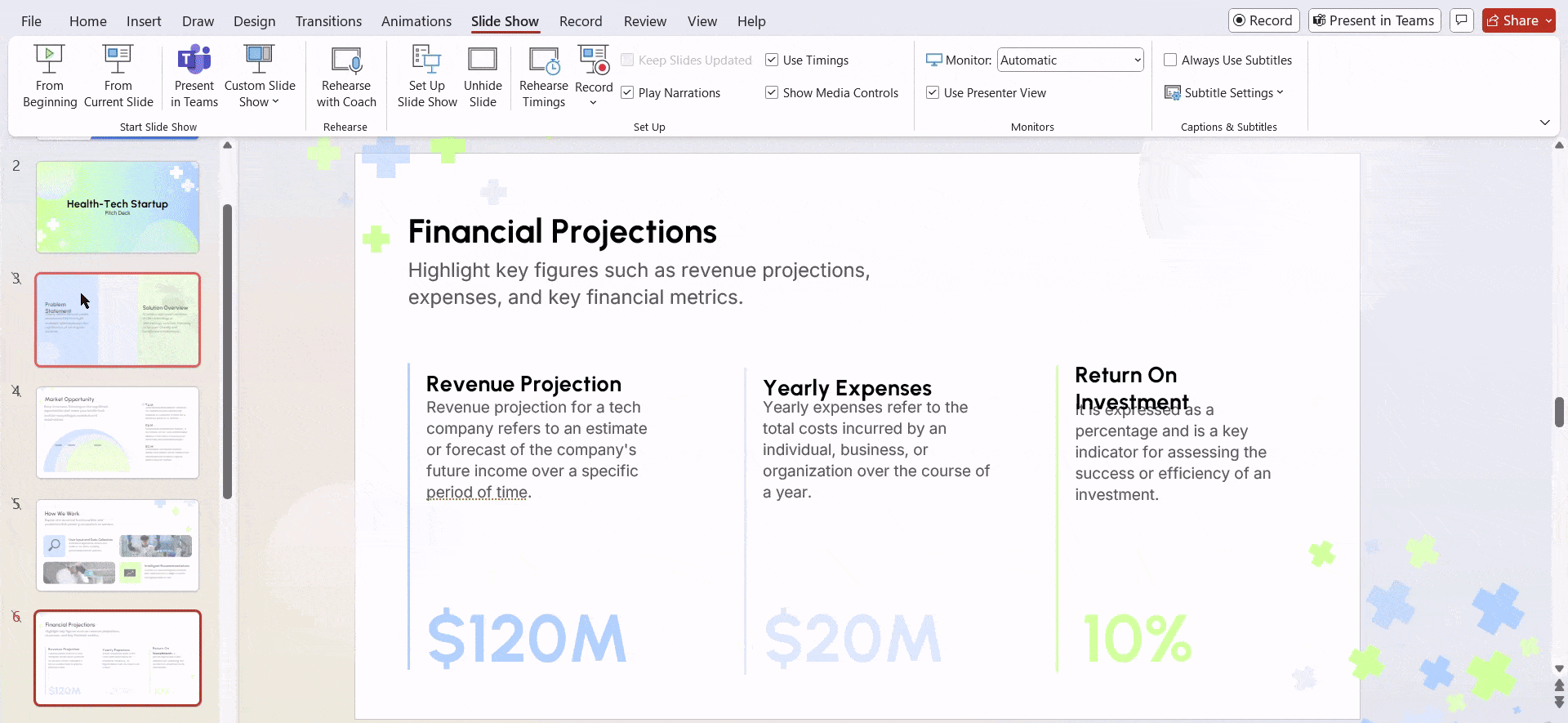Enable Always Use Subtitles
1568x723 pixels.
click(x=1170, y=60)
